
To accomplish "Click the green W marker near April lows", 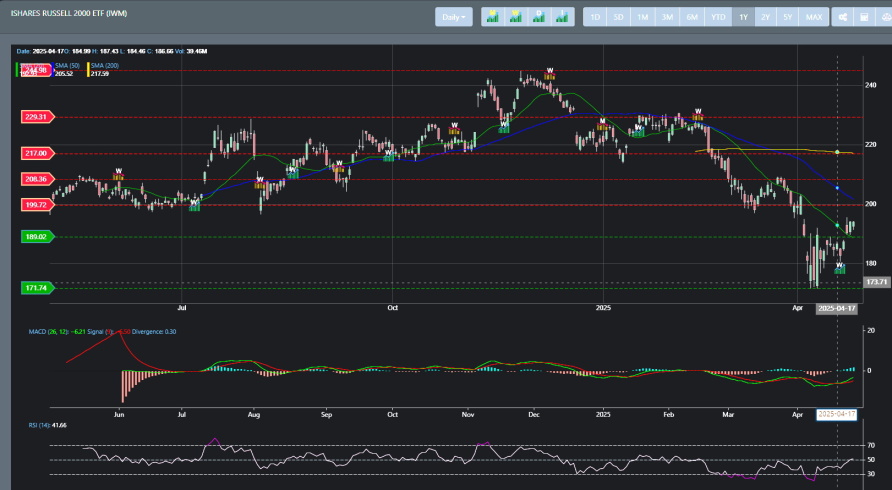I will point(840,268).
